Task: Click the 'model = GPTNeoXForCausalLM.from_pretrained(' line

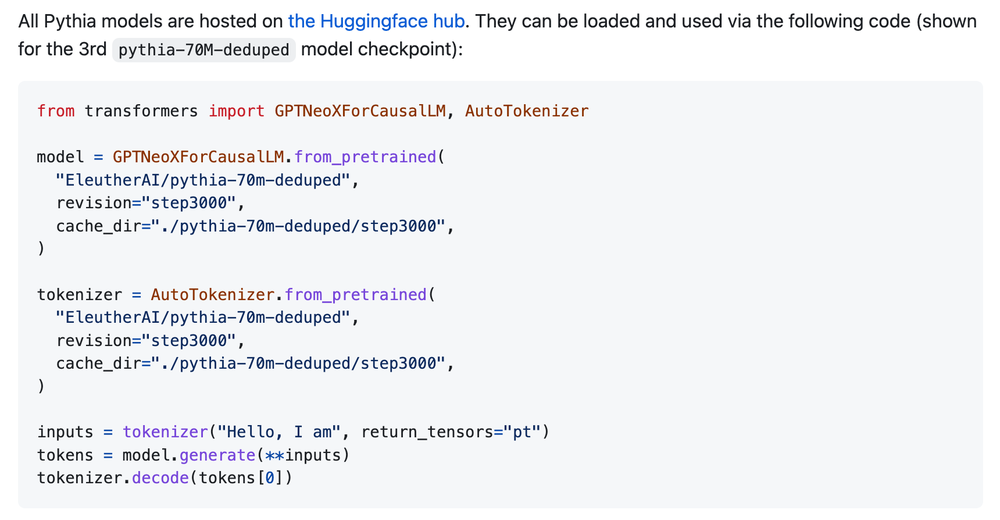Action: tap(240, 157)
